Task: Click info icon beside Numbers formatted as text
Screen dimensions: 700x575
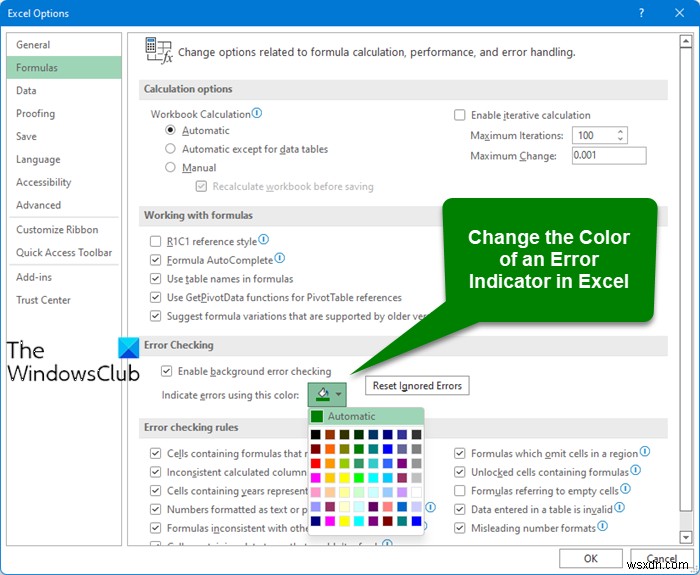Action: [x=430, y=508]
